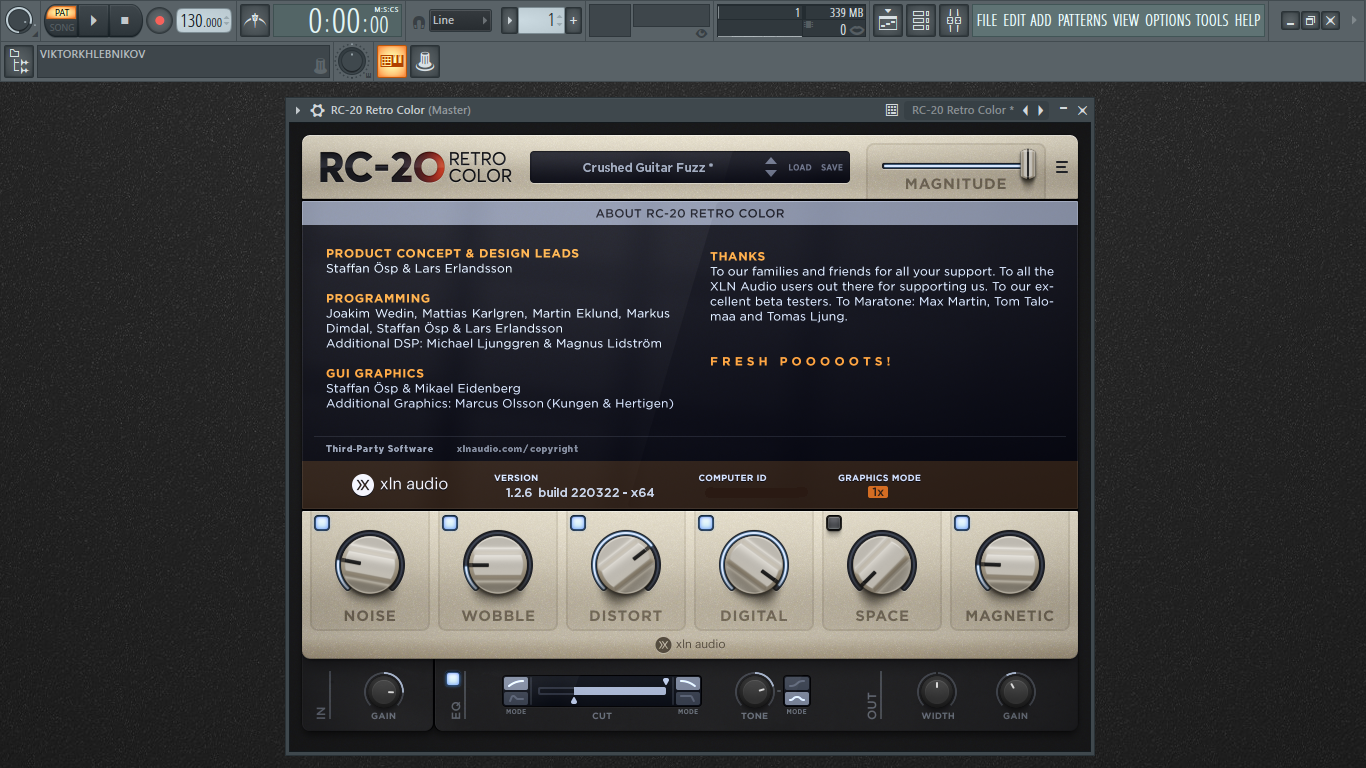Disable the NOISE module toggle
The width and height of the screenshot is (1366, 768).
[x=322, y=523]
